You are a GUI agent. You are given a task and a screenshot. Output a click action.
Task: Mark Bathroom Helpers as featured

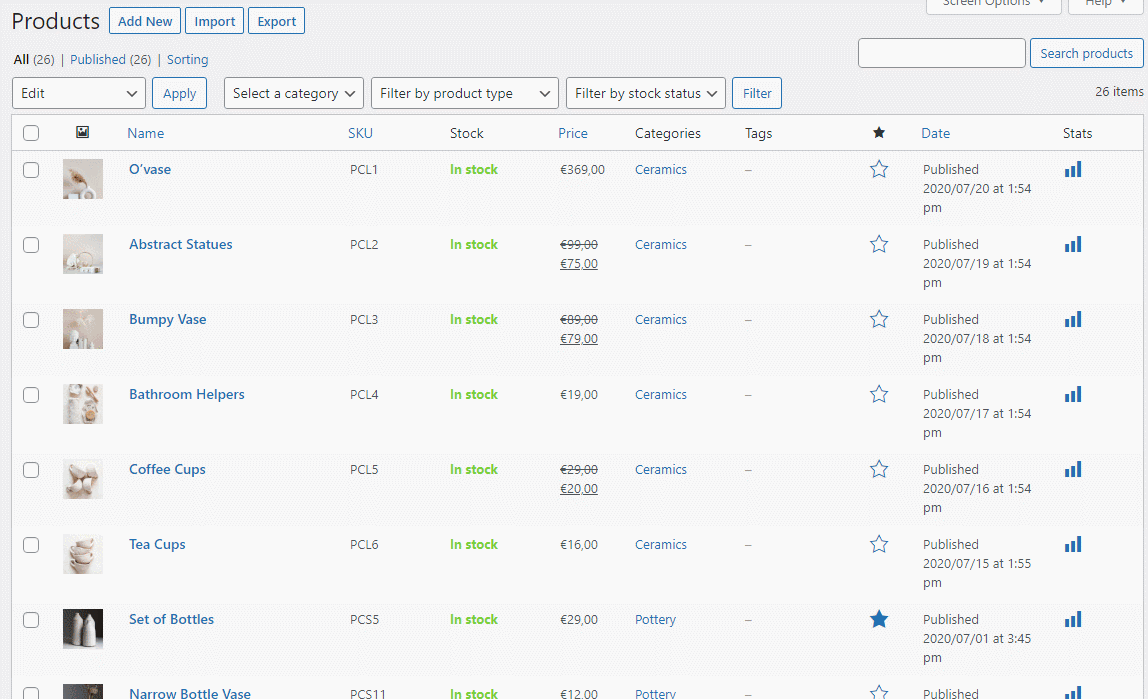point(879,395)
